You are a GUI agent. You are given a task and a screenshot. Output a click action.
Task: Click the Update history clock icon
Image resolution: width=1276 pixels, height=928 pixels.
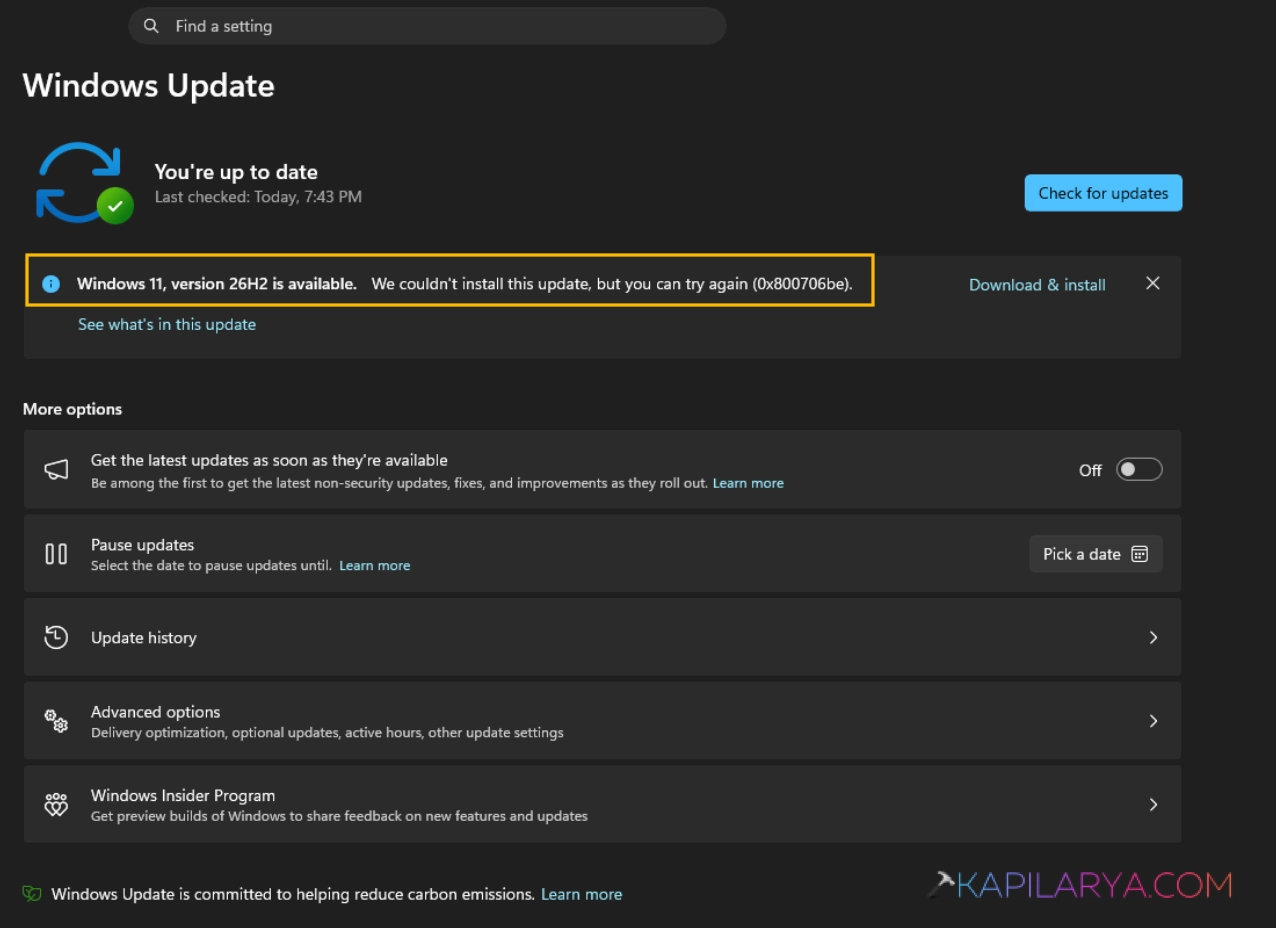[x=56, y=637]
